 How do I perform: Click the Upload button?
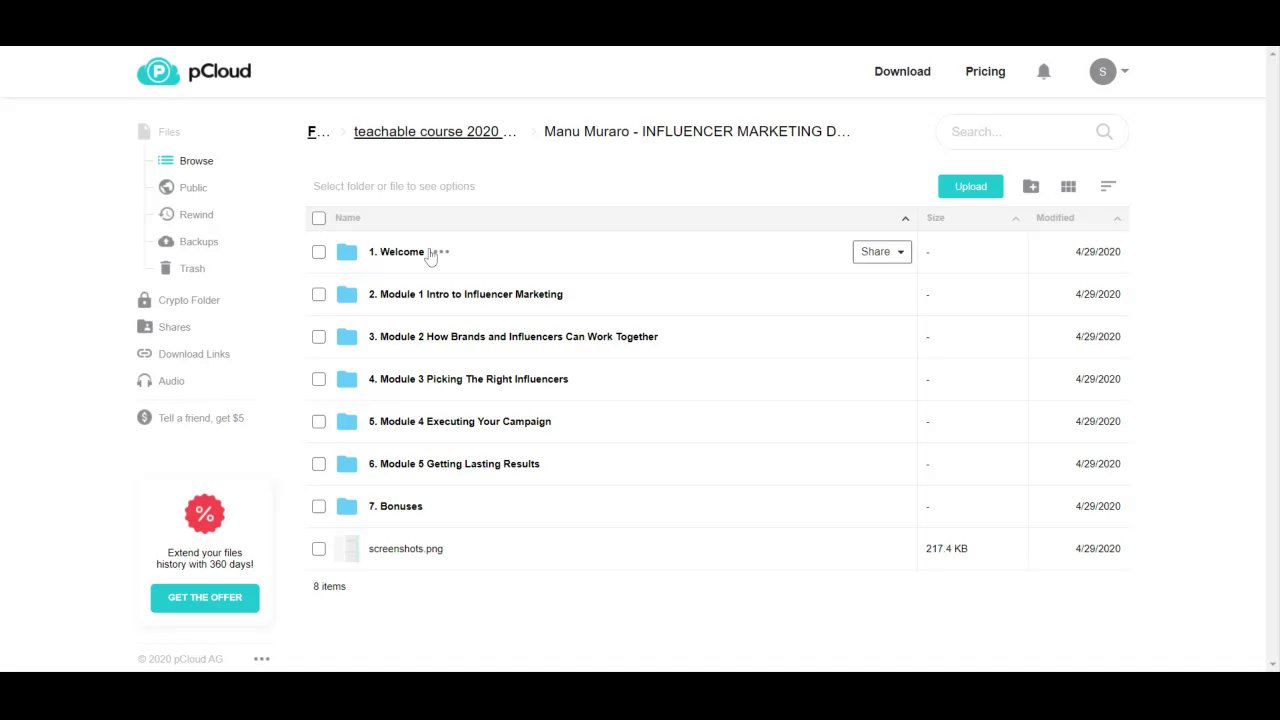[970, 186]
